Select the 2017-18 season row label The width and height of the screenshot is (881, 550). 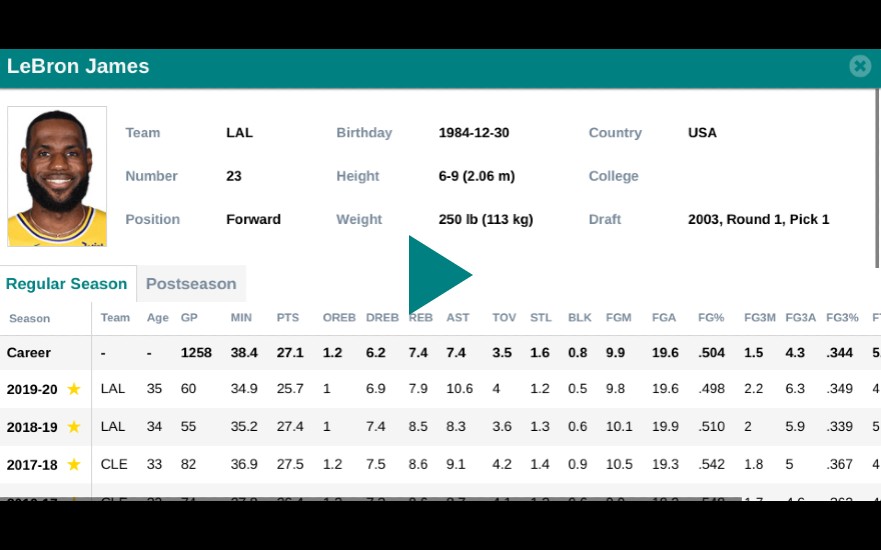(32, 465)
